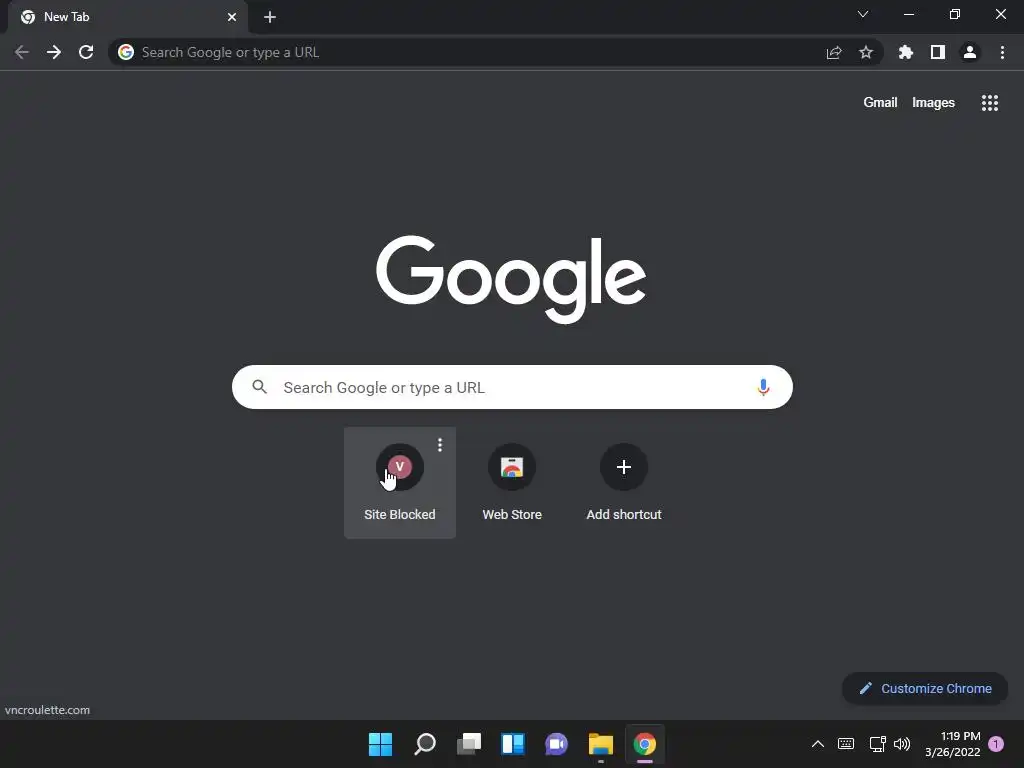Open the side panel icon
Image resolution: width=1024 pixels, height=768 pixels.
click(938, 52)
